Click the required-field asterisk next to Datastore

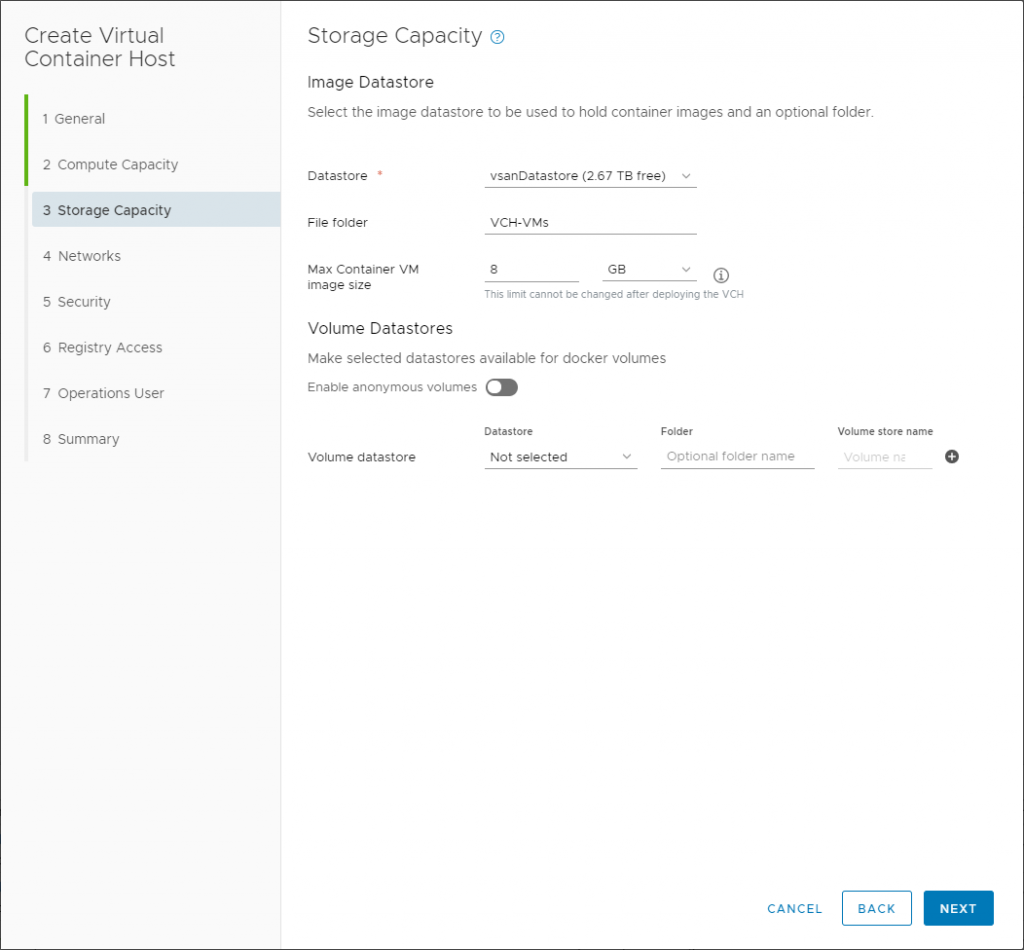[x=378, y=171]
